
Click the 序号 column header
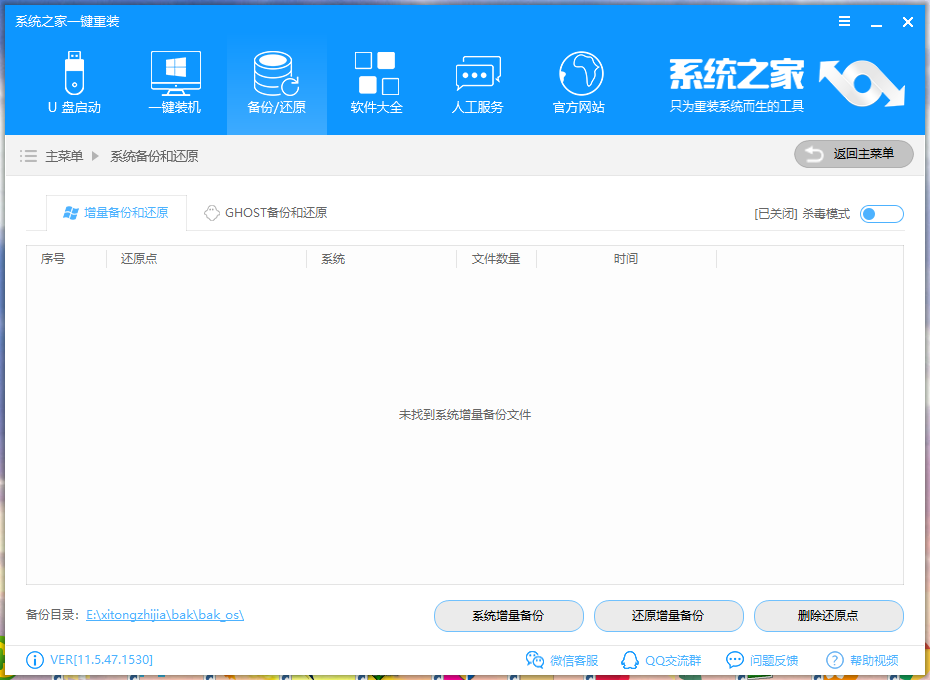click(x=53, y=259)
